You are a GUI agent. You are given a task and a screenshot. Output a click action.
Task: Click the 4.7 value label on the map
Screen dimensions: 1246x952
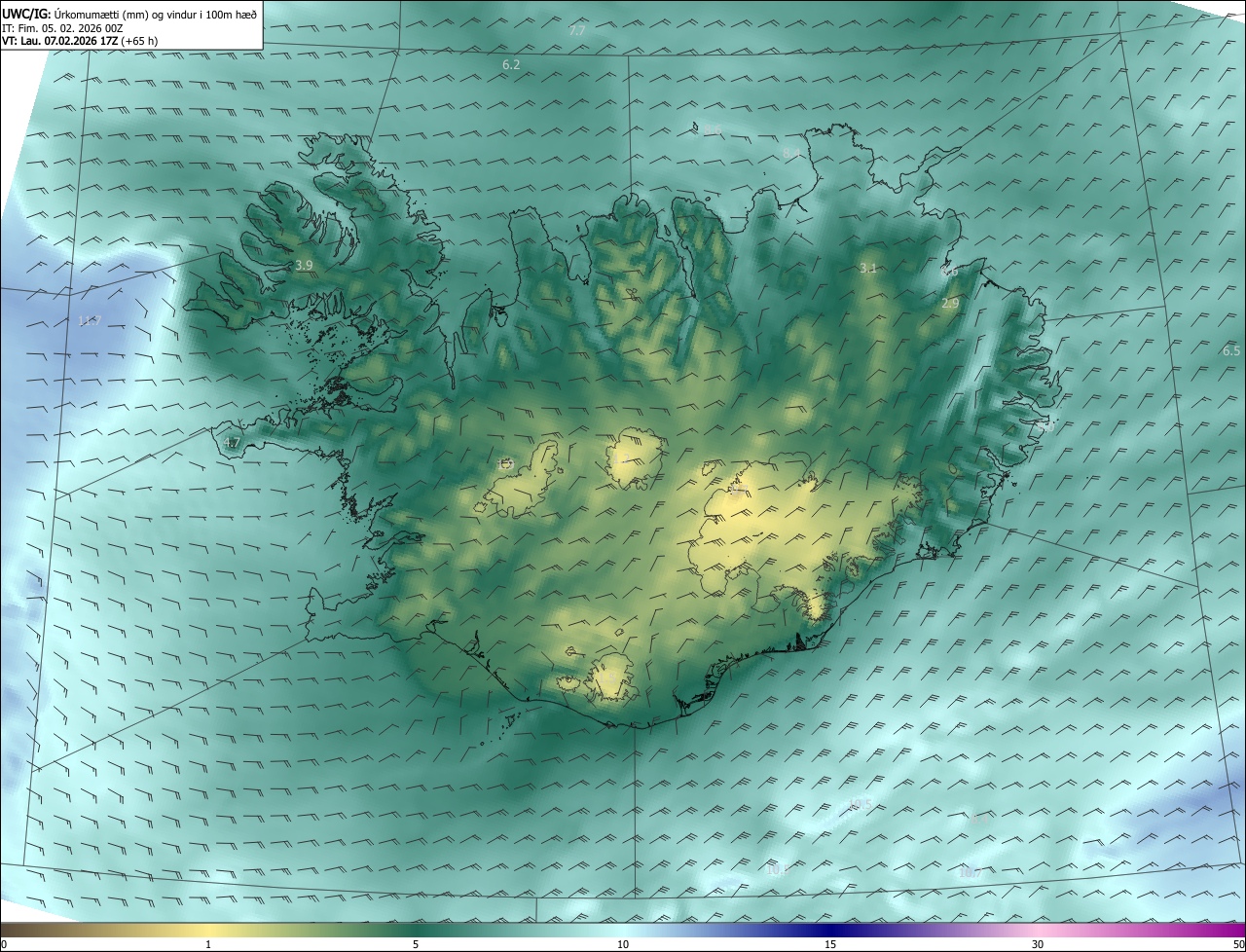click(232, 443)
